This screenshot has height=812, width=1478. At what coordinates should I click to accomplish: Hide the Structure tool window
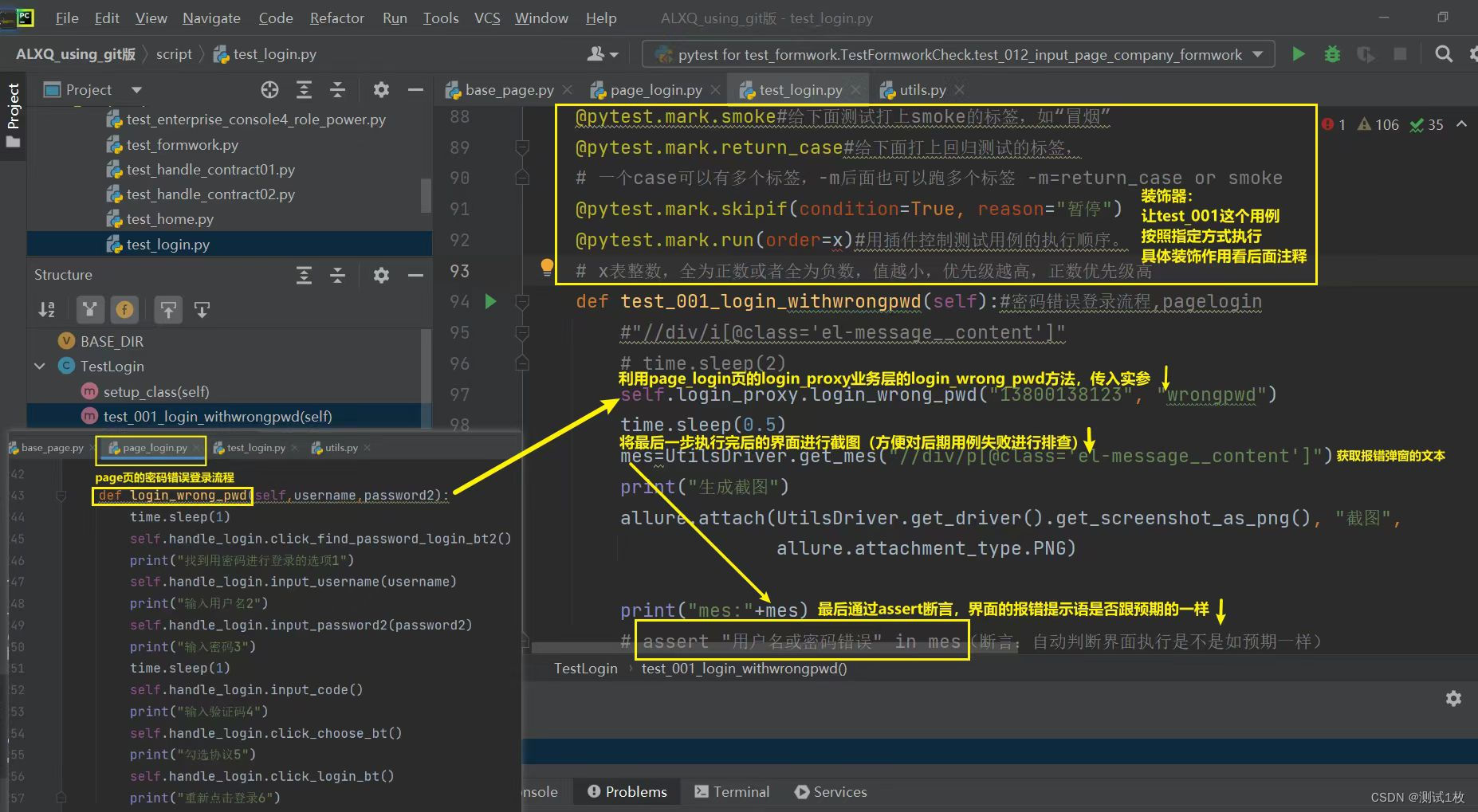tap(415, 276)
